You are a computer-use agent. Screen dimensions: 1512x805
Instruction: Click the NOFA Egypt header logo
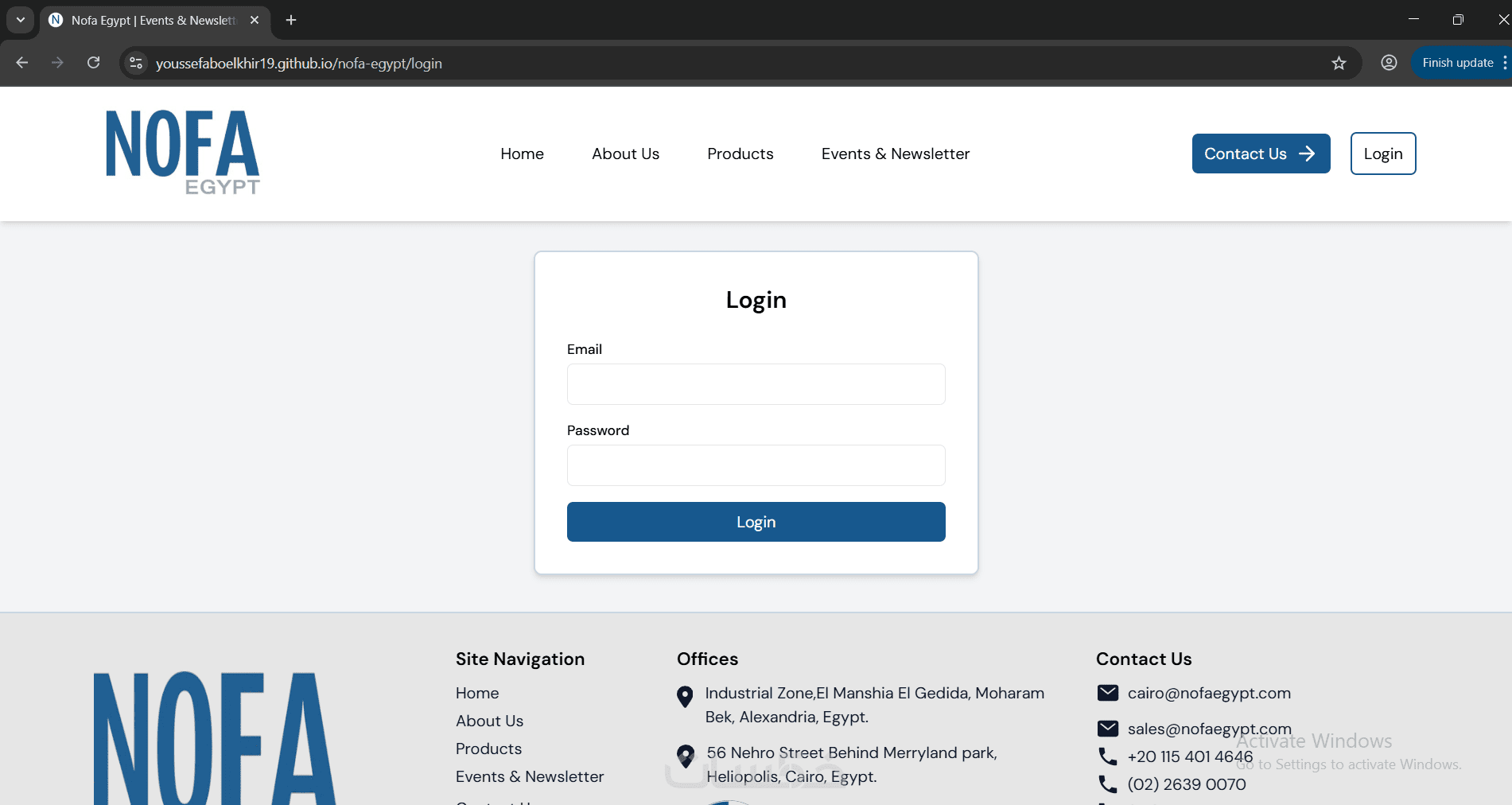point(183,152)
